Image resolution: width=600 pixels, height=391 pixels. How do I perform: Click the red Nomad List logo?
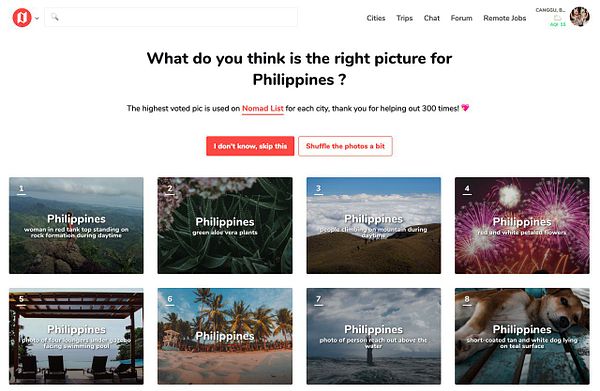tap(22, 18)
